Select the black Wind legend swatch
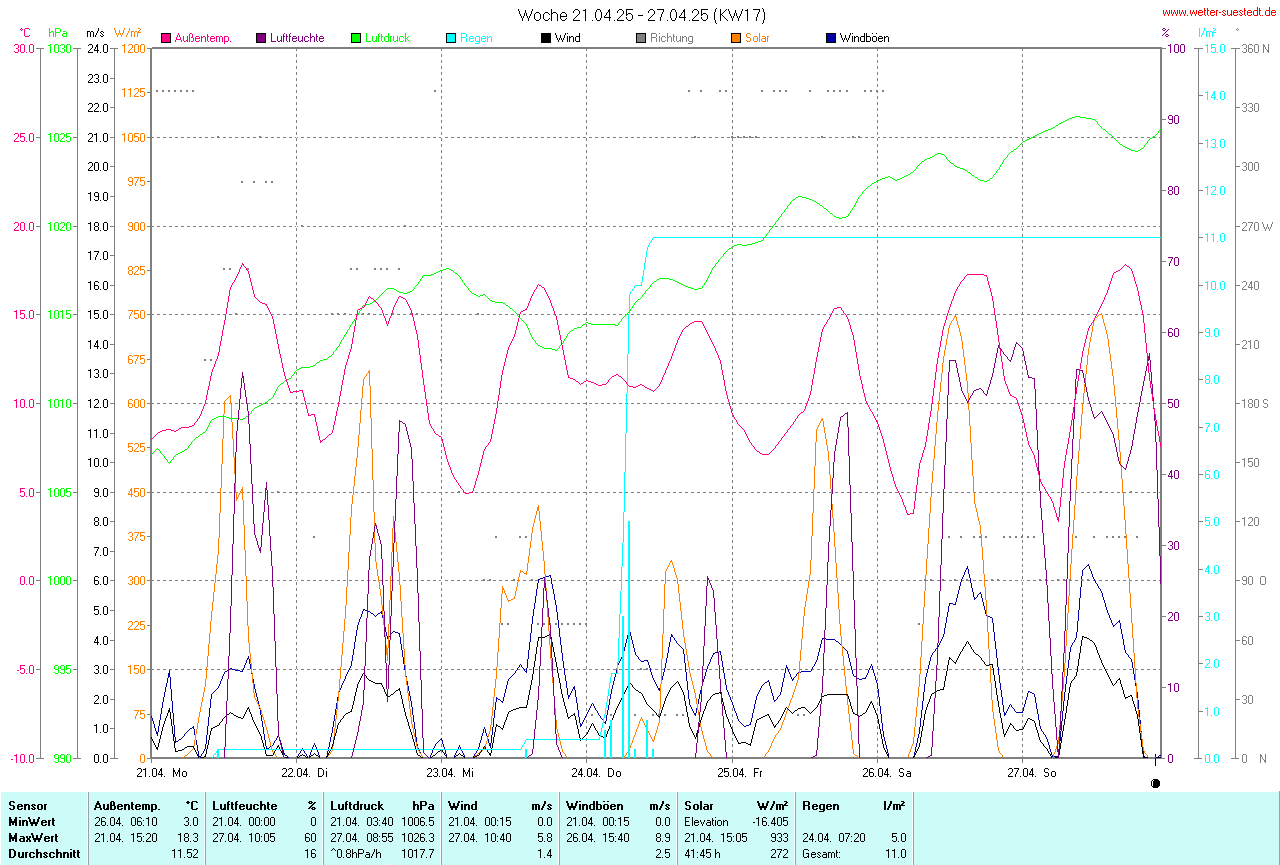 click(546, 38)
